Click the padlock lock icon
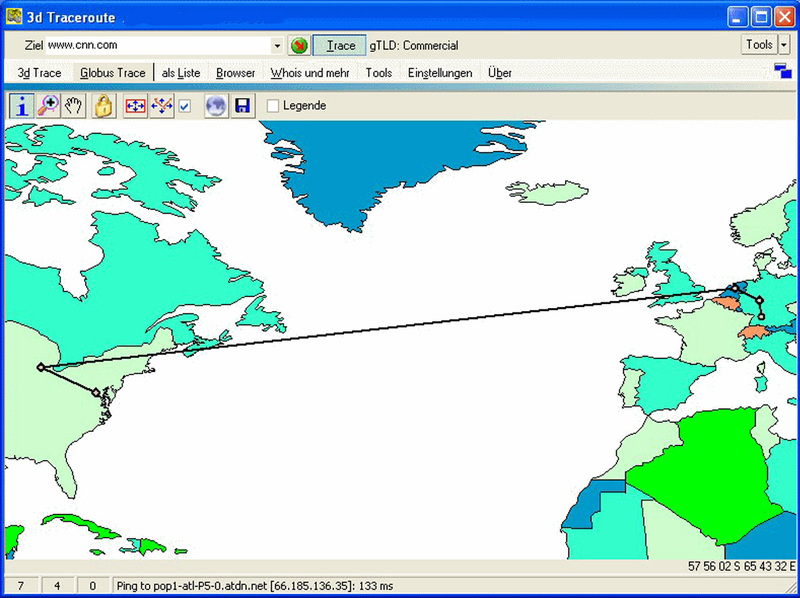The height and width of the screenshot is (598, 800). pyautogui.click(x=104, y=106)
